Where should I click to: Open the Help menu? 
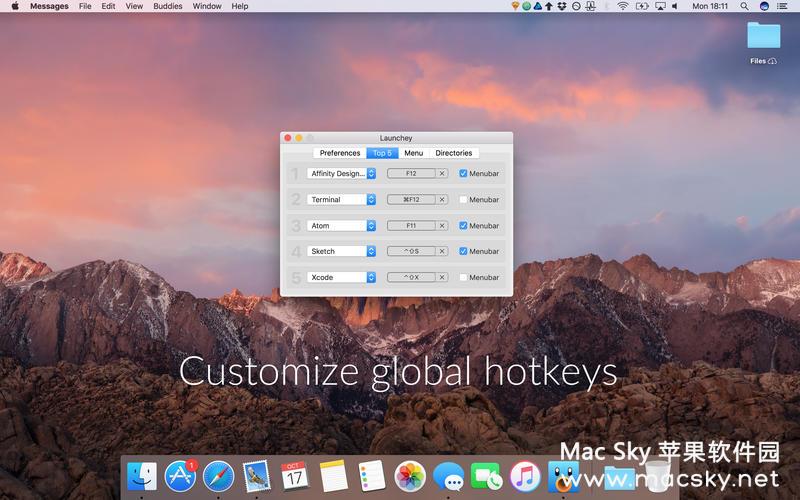point(240,6)
